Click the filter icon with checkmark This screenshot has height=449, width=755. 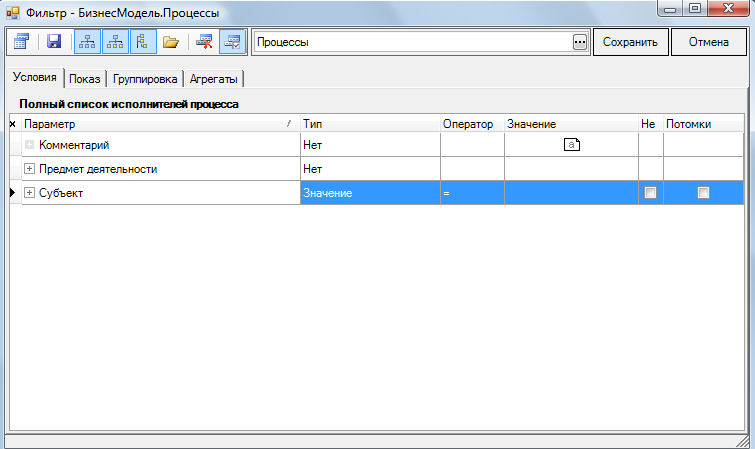[232, 42]
